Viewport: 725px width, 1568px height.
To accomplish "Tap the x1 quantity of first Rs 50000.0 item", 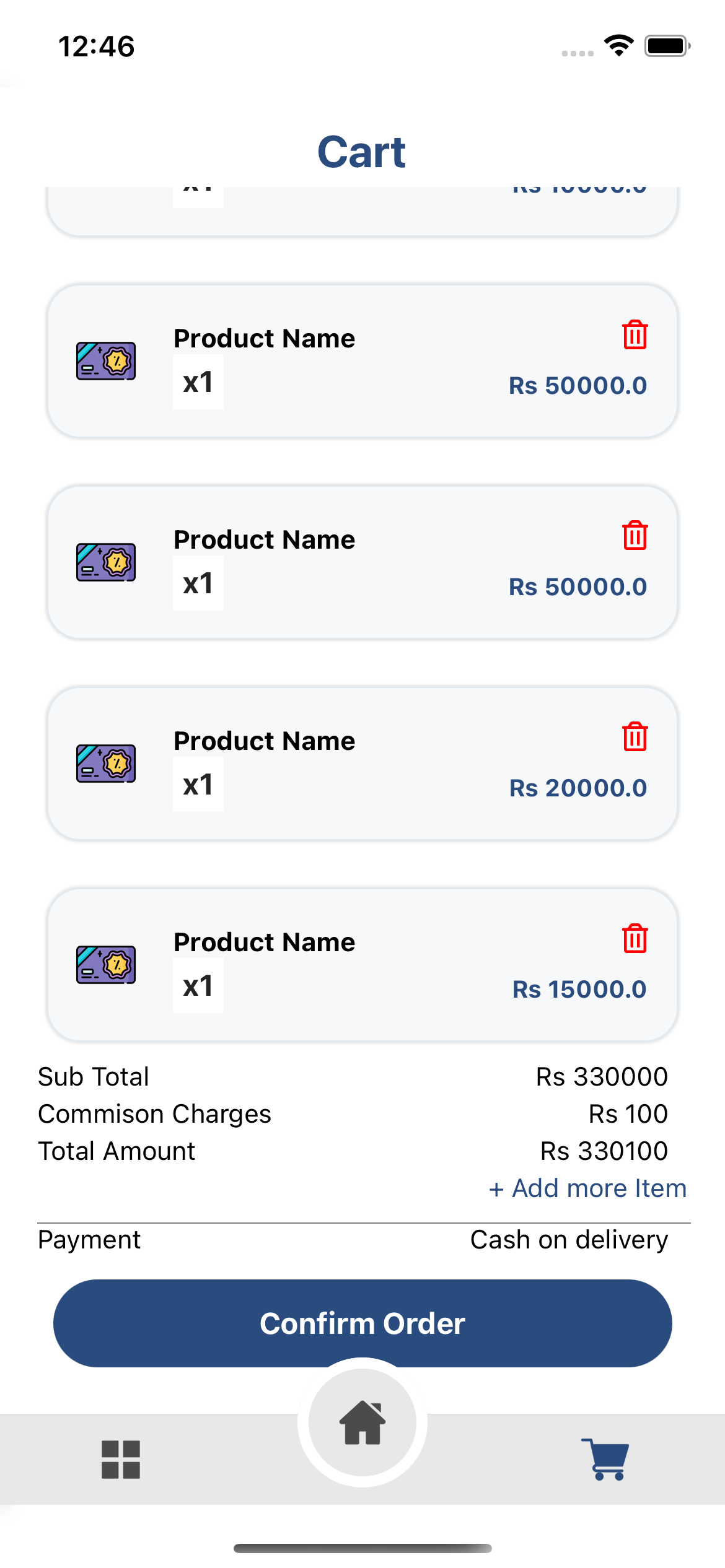I will tap(198, 383).
